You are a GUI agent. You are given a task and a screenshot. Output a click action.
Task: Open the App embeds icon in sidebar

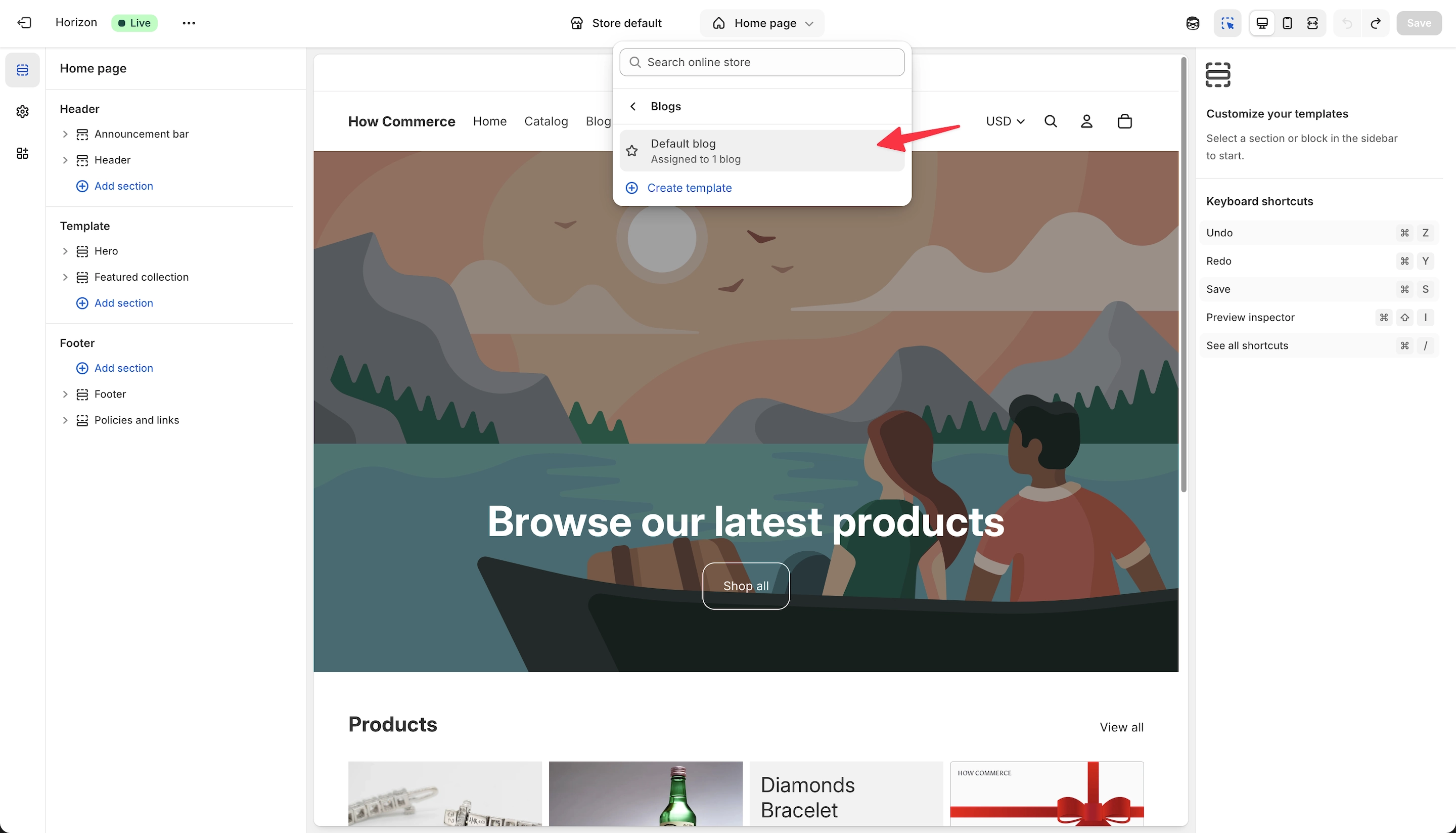point(22,153)
